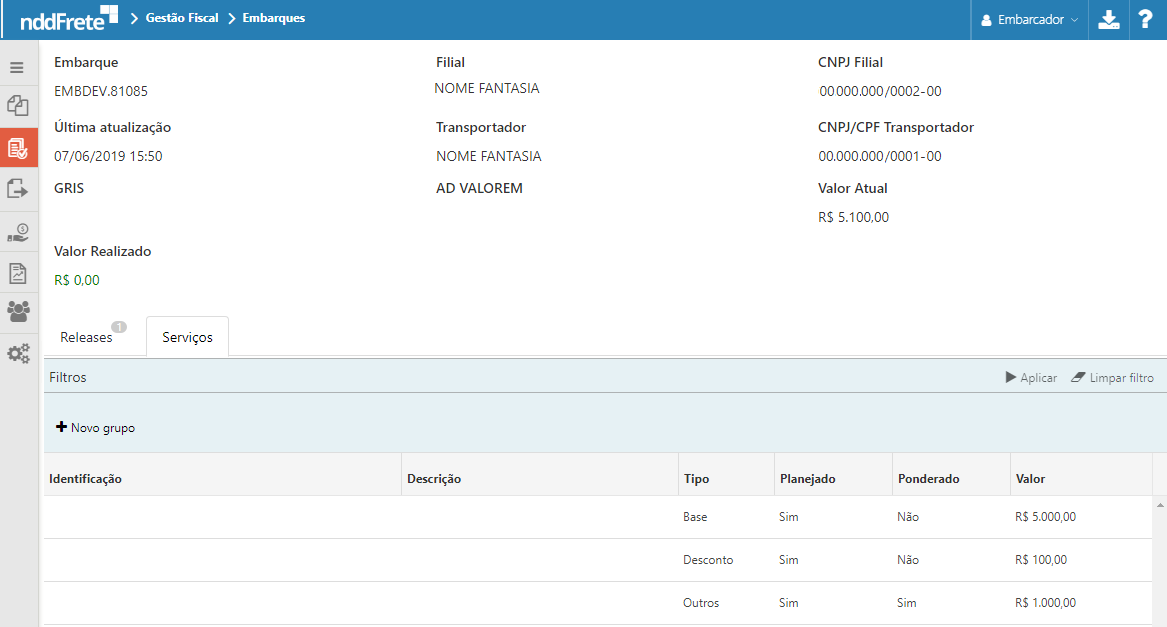Image resolution: width=1167 pixels, height=627 pixels.
Task: Add a Novo grupo filter
Action: click(x=95, y=427)
